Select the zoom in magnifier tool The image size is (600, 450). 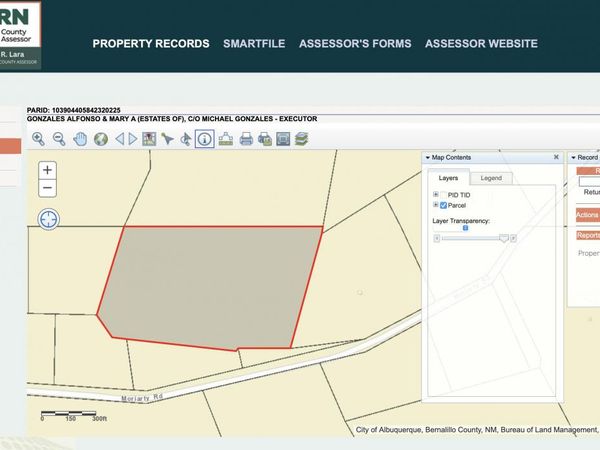point(38,139)
